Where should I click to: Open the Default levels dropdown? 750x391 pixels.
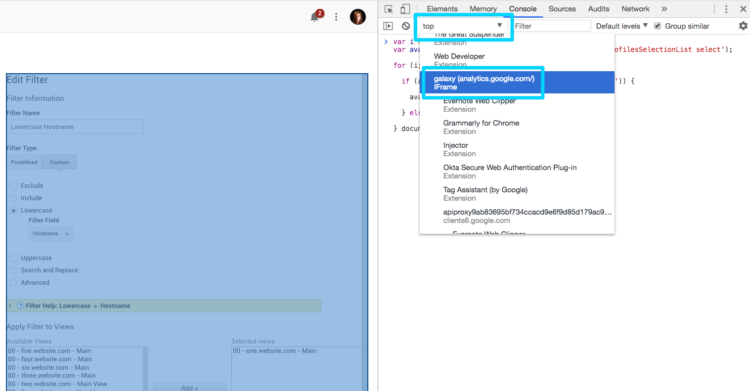(621, 26)
